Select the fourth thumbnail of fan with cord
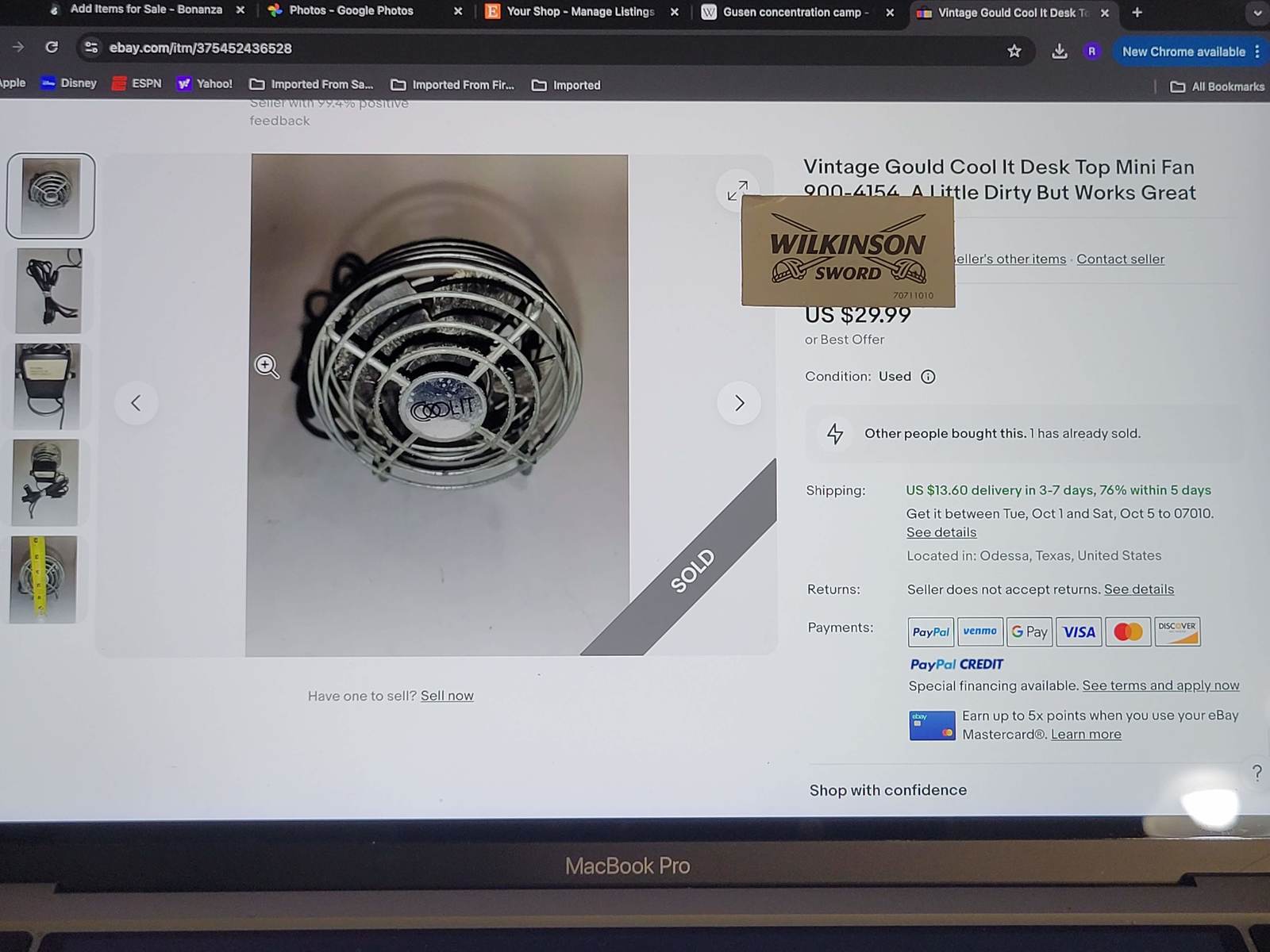 pos(45,483)
